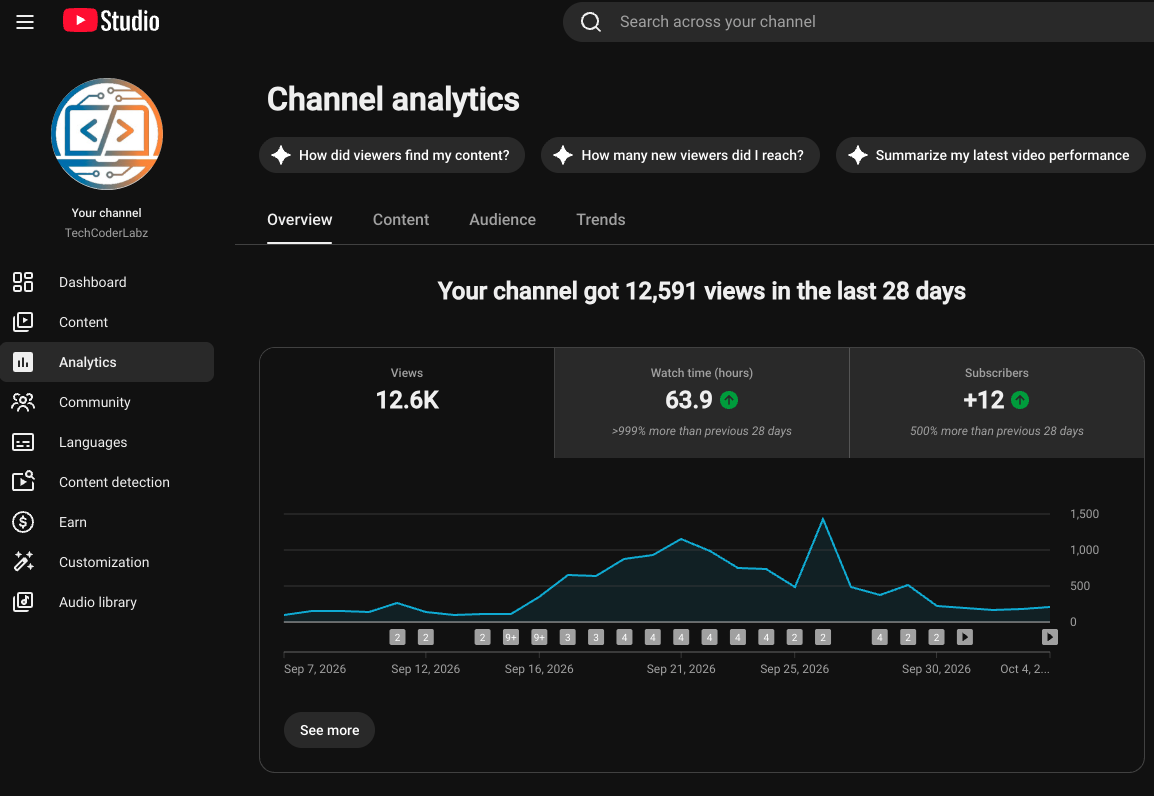The image size is (1154, 796).
Task: Select the Subscribers +12 metric card
Action: 997,402
